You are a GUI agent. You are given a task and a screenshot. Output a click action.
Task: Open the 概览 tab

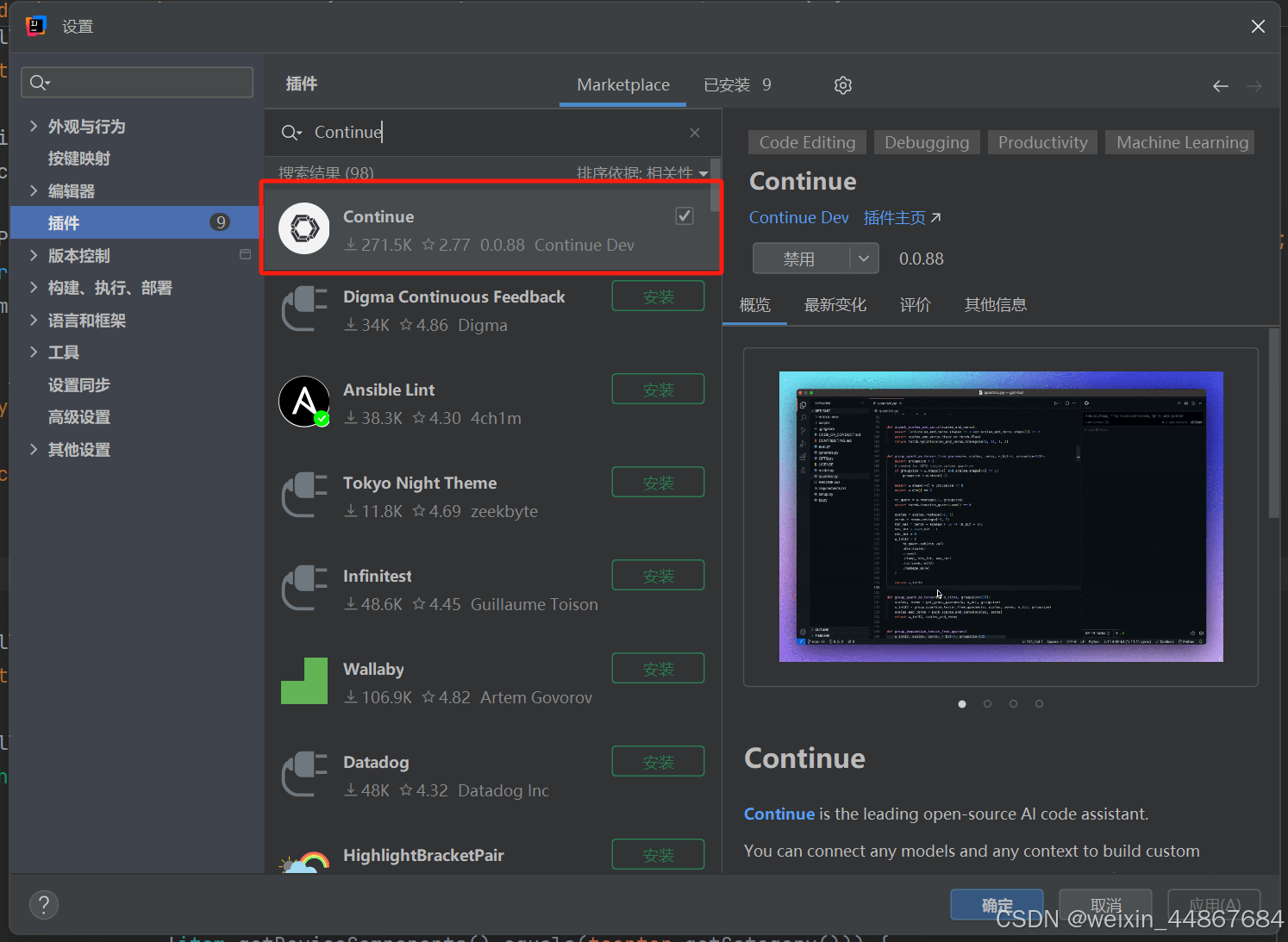pos(755,305)
